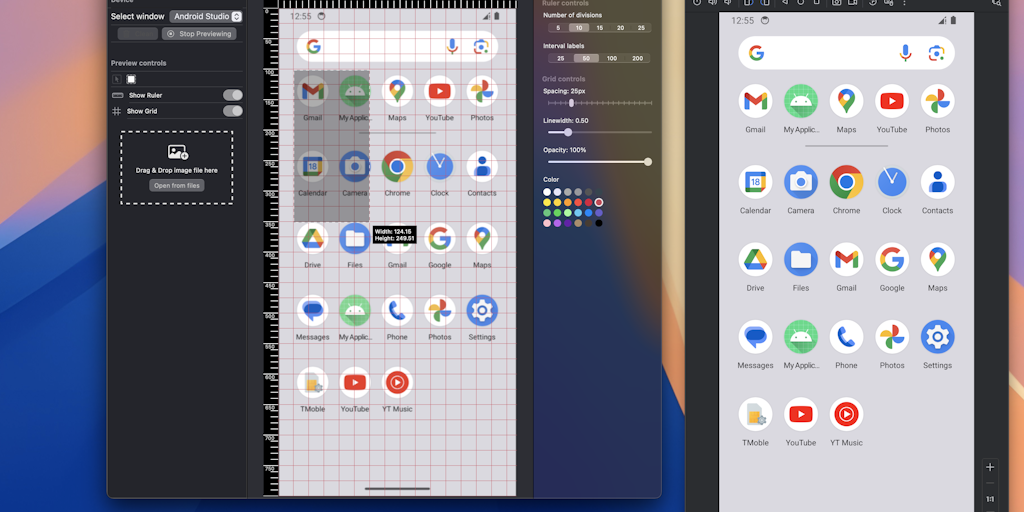
Task: Set Number of divisions to 20
Action: pos(620,27)
